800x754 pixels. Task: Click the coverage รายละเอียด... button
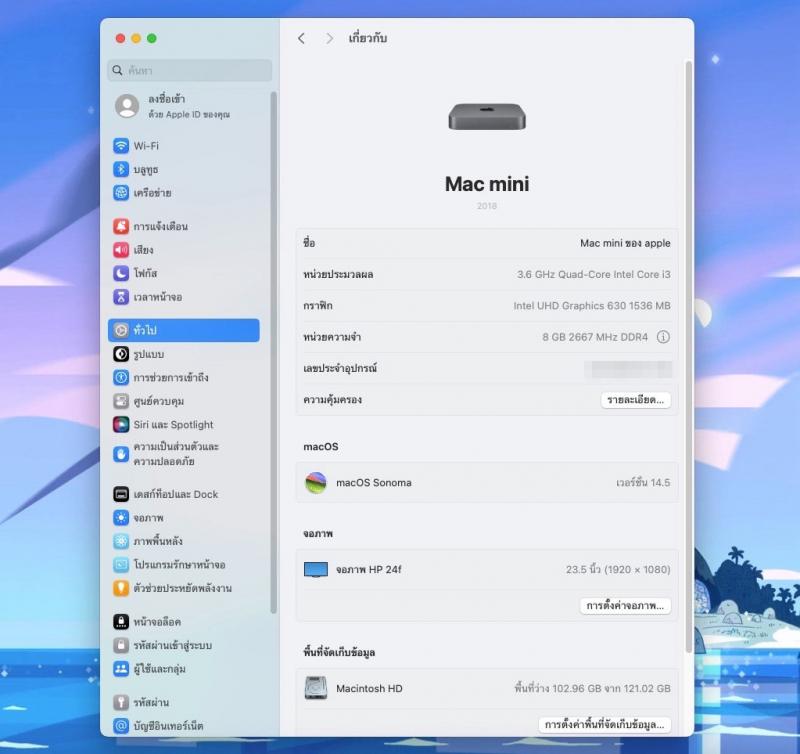[636, 400]
